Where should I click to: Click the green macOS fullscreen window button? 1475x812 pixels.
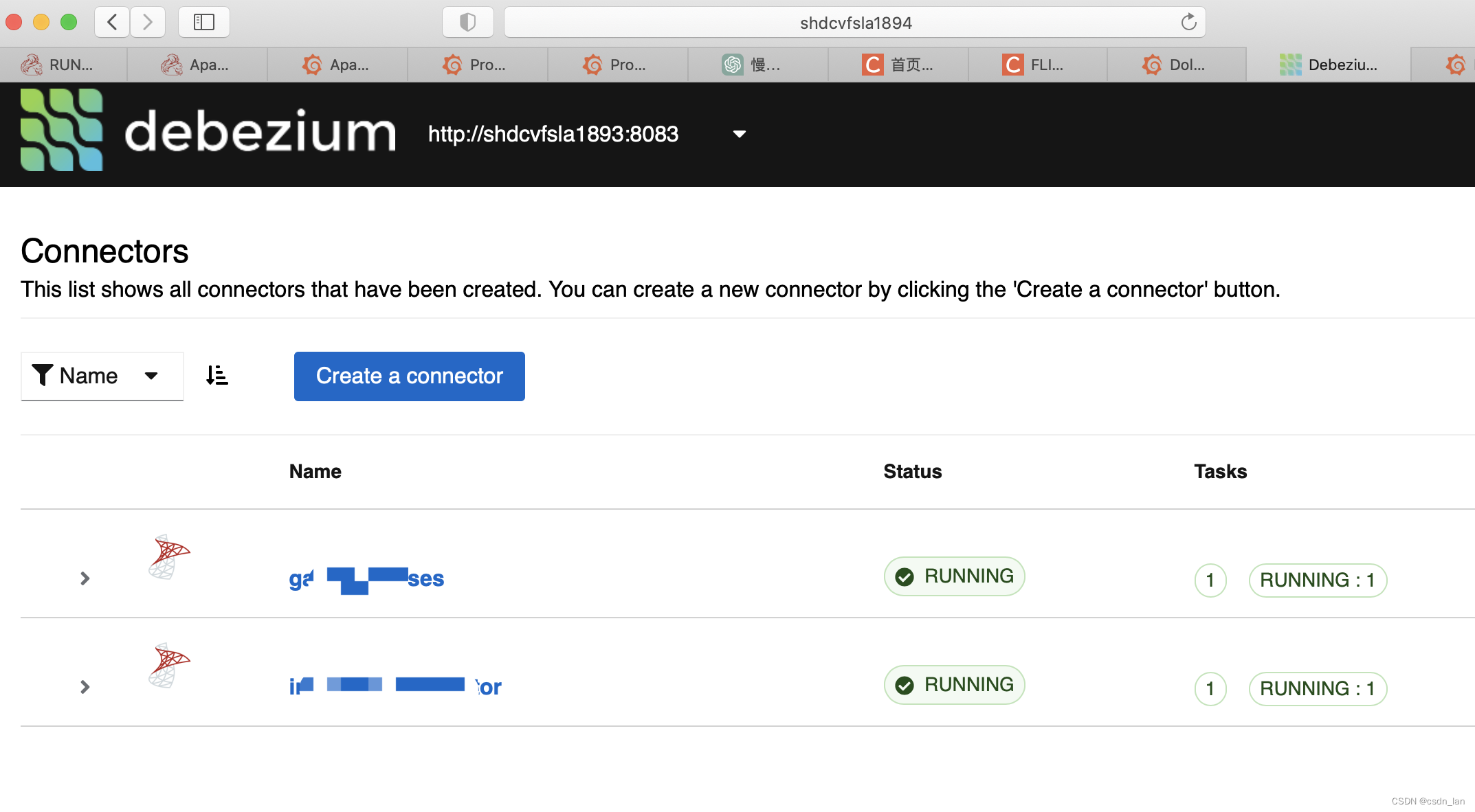69,22
